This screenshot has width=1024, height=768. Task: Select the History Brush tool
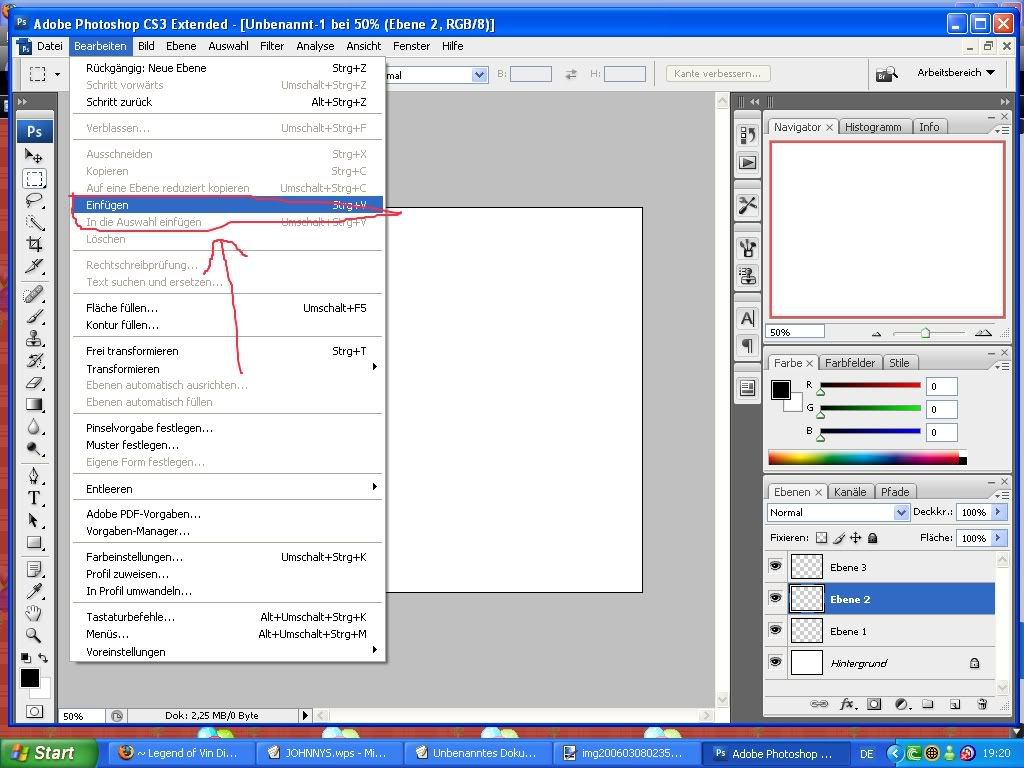tap(34, 360)
